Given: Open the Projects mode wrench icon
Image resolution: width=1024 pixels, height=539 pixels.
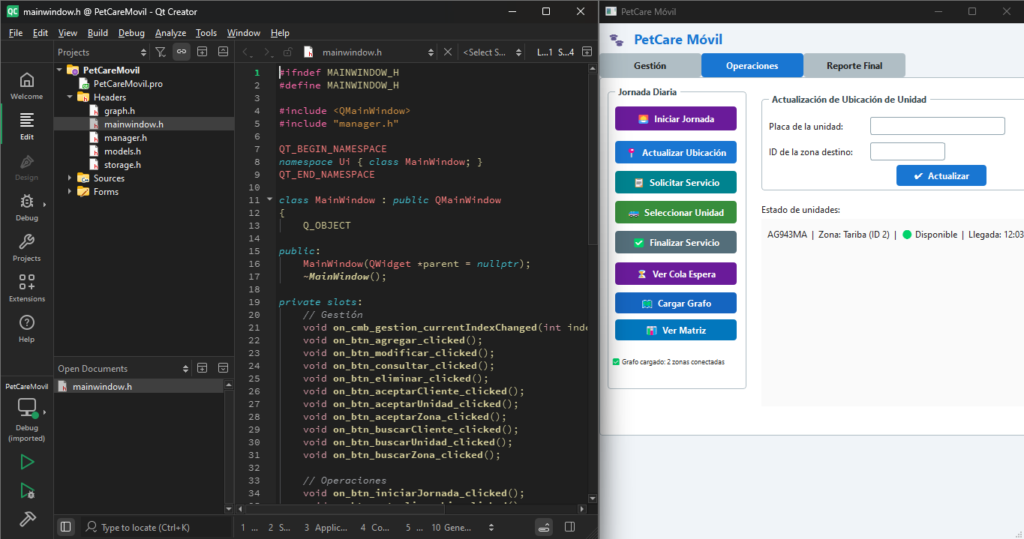Looking at the screenshot, I should tap(26, 248).
